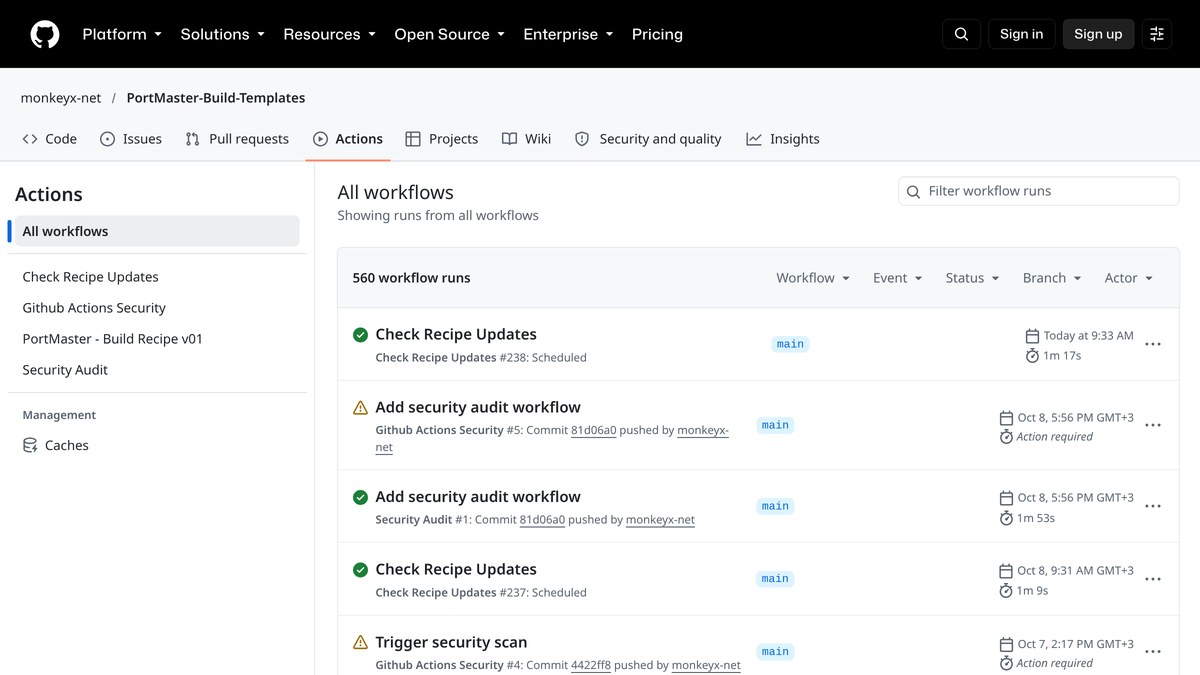Open monkeyx-net actor link in Security Audit #1

pyautogui.click(x=660, y=520)
